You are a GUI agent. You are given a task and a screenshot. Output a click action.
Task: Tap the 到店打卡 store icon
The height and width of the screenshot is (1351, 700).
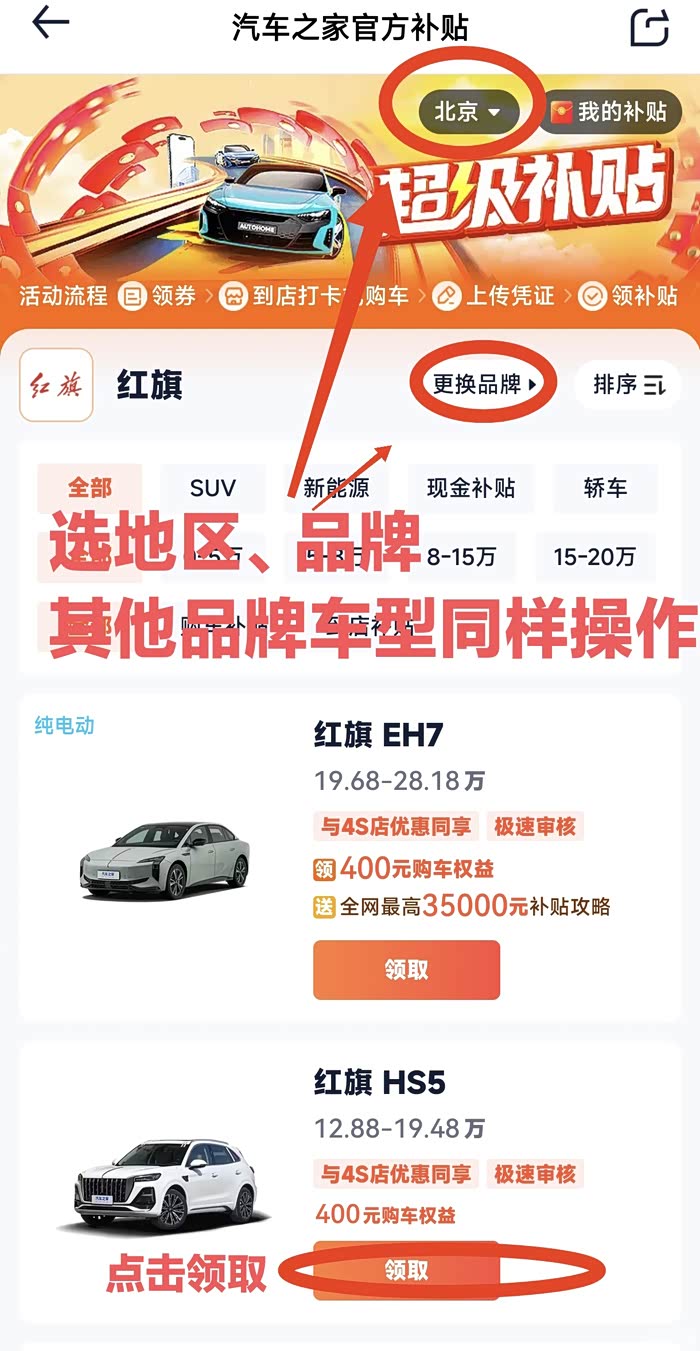point(235,296)
